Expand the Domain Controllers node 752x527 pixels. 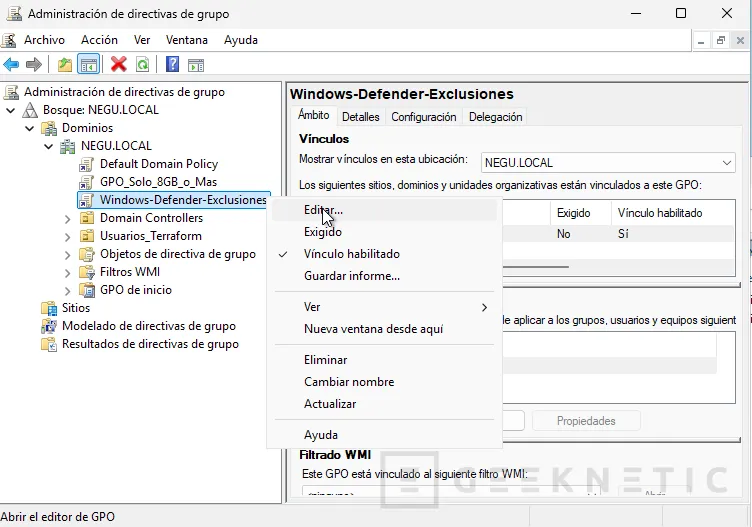[x=68, y=219]
